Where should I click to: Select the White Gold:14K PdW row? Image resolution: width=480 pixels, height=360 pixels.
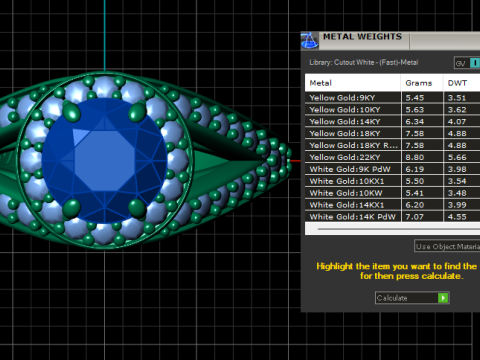392,217
